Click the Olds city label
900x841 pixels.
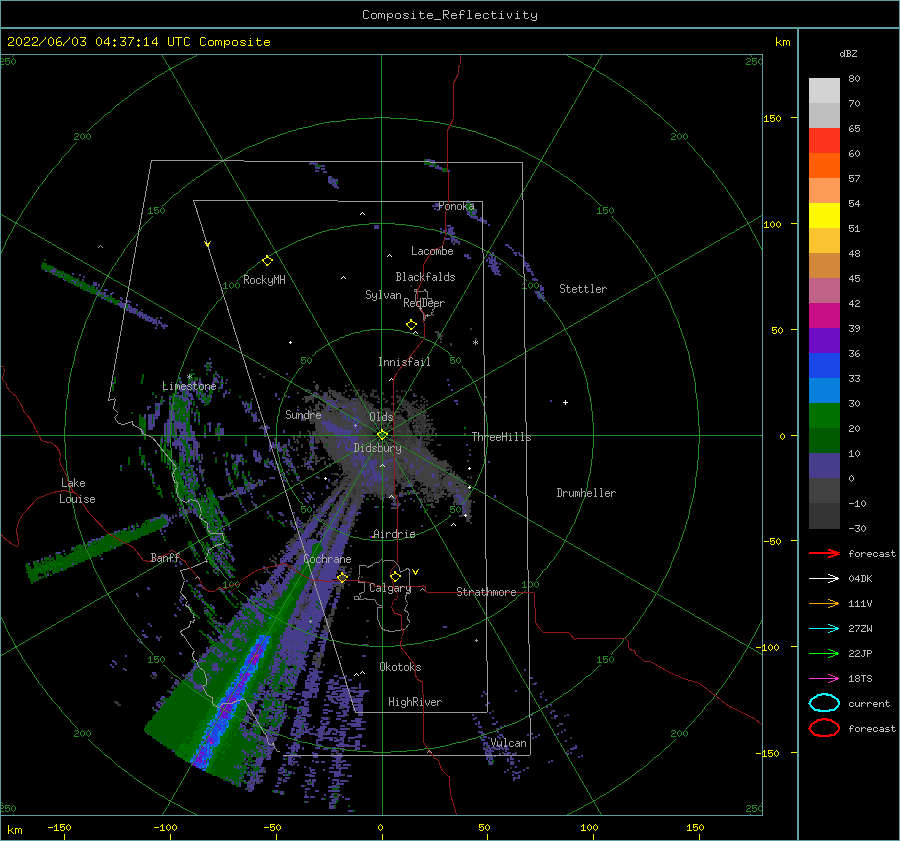[381, 417]
